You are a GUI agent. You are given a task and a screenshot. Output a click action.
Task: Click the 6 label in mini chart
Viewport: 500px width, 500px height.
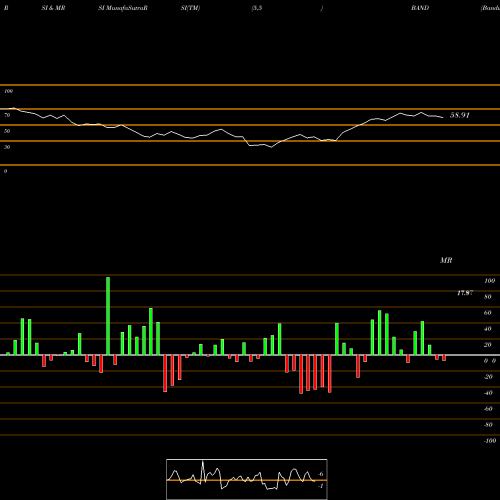point(321,474)
